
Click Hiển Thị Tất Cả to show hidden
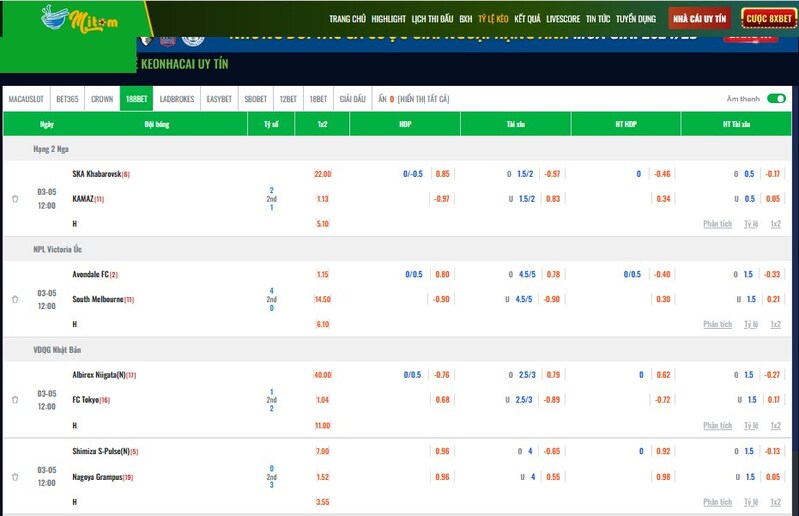click(423, 99)
